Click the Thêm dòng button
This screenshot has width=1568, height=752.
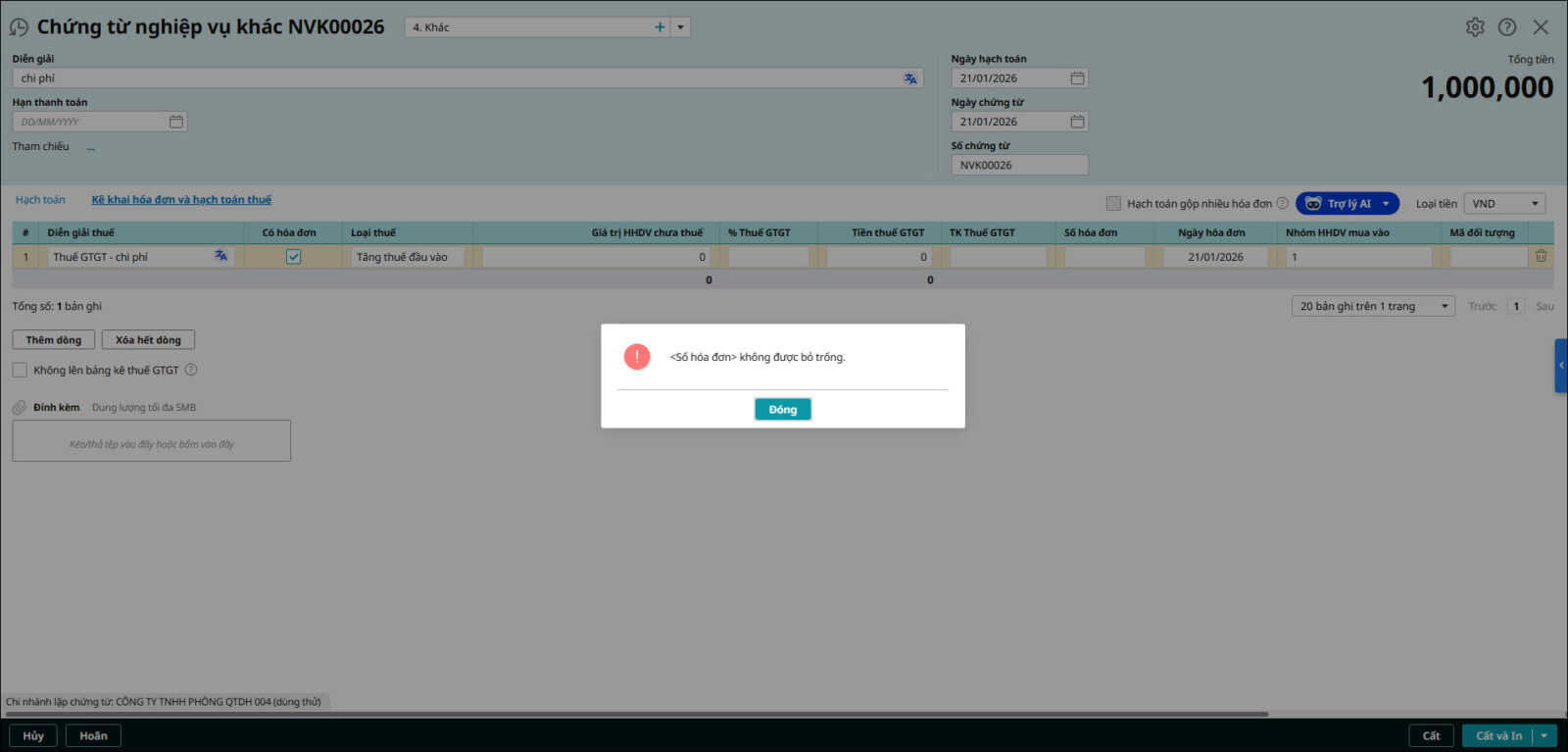click(x=54, y=340)
